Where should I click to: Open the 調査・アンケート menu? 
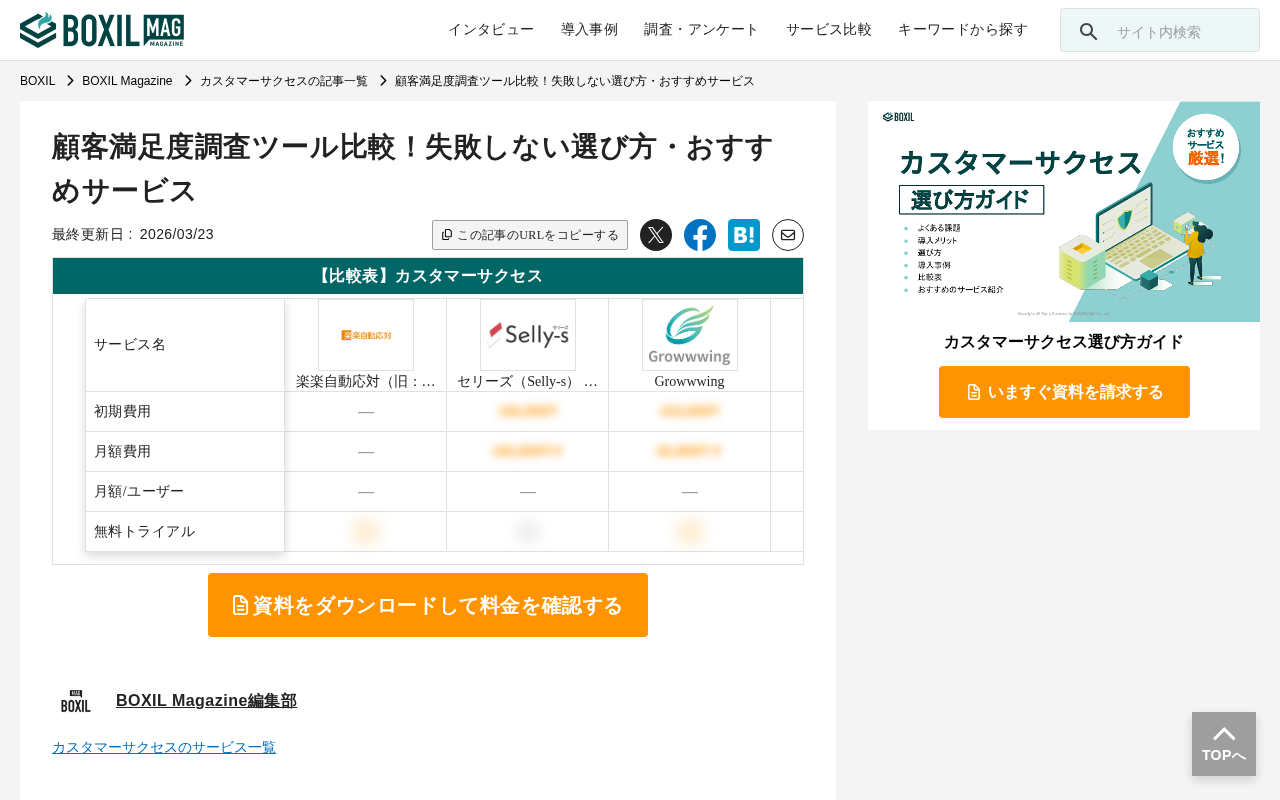[x=702, y=30]
